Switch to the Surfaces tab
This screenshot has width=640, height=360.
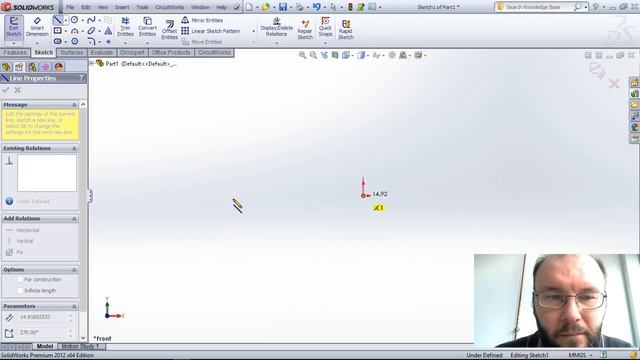(72, 53)
